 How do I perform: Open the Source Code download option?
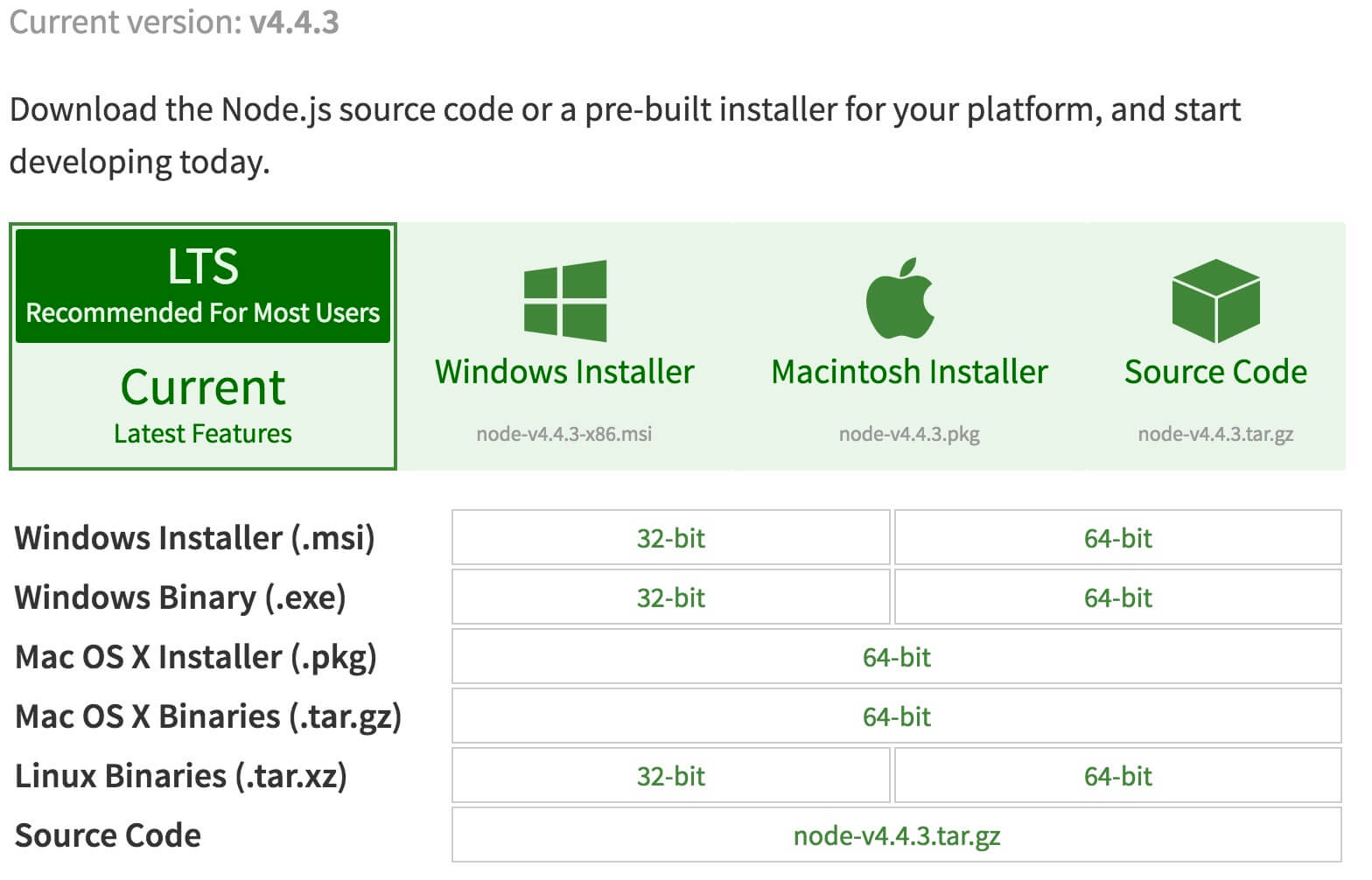(1215, 371)
